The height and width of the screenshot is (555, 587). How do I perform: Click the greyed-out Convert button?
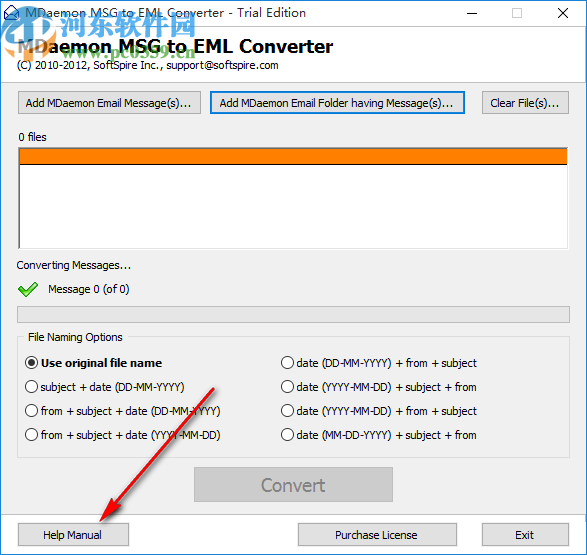[x=293, y=485]
